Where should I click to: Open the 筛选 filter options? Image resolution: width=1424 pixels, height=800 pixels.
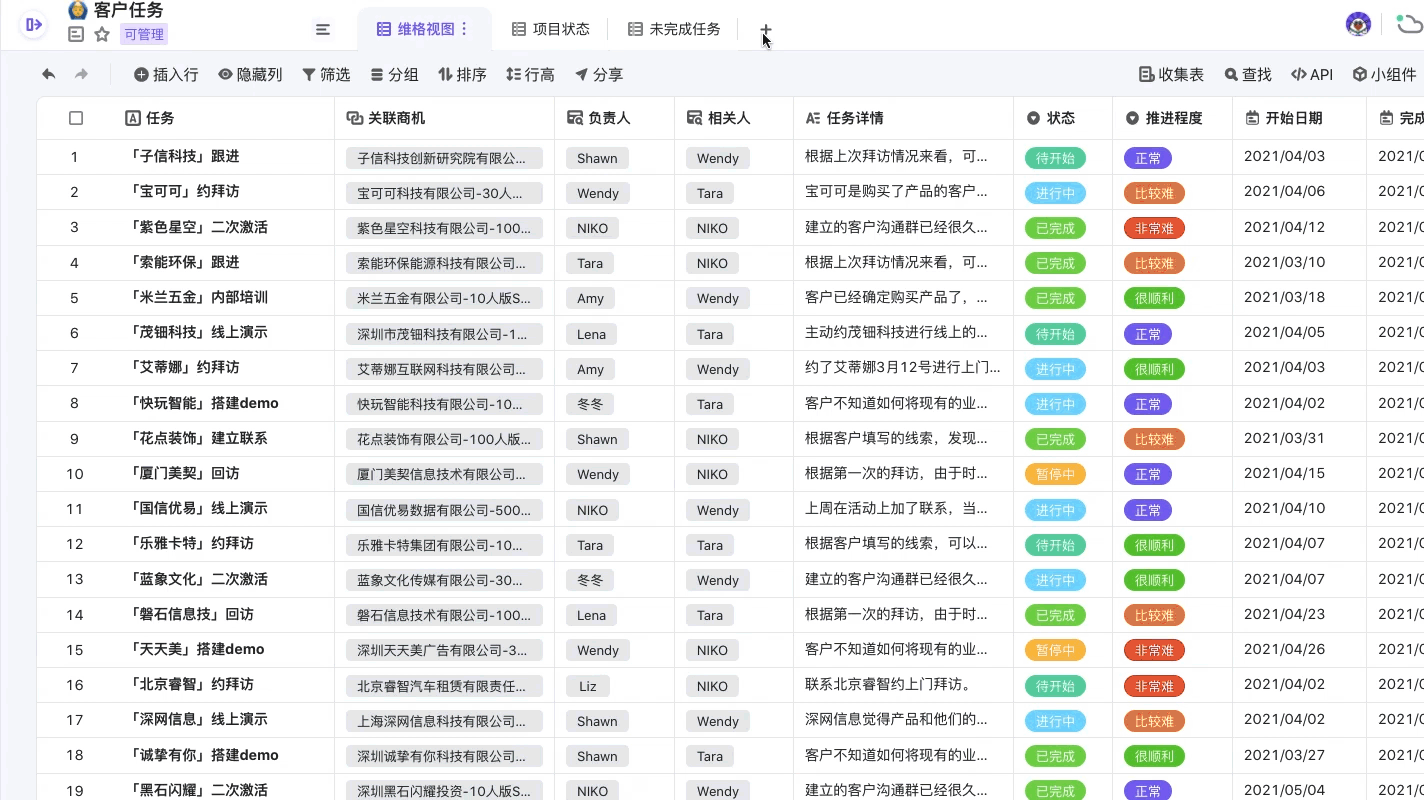[326, 74]
